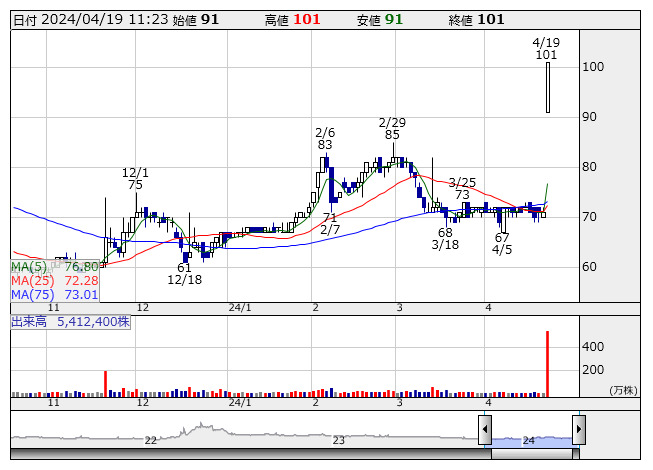This screenshot has height=470, width=653.
Task: Click the 2/29 high label of 85
Action: click(x=392, y=128)
